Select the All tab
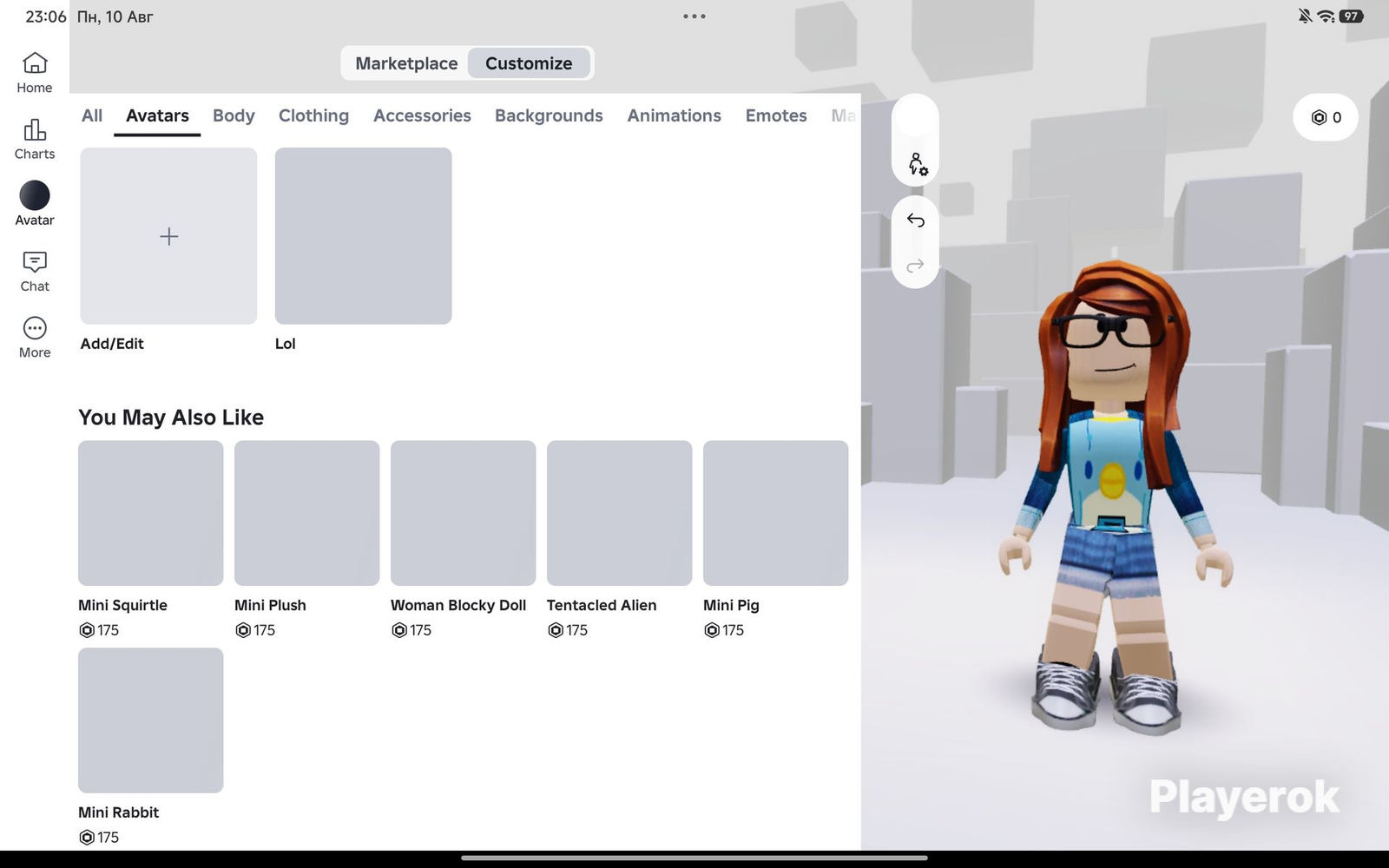This screenshot has height=868, width=1389. [x=92, y=115]
